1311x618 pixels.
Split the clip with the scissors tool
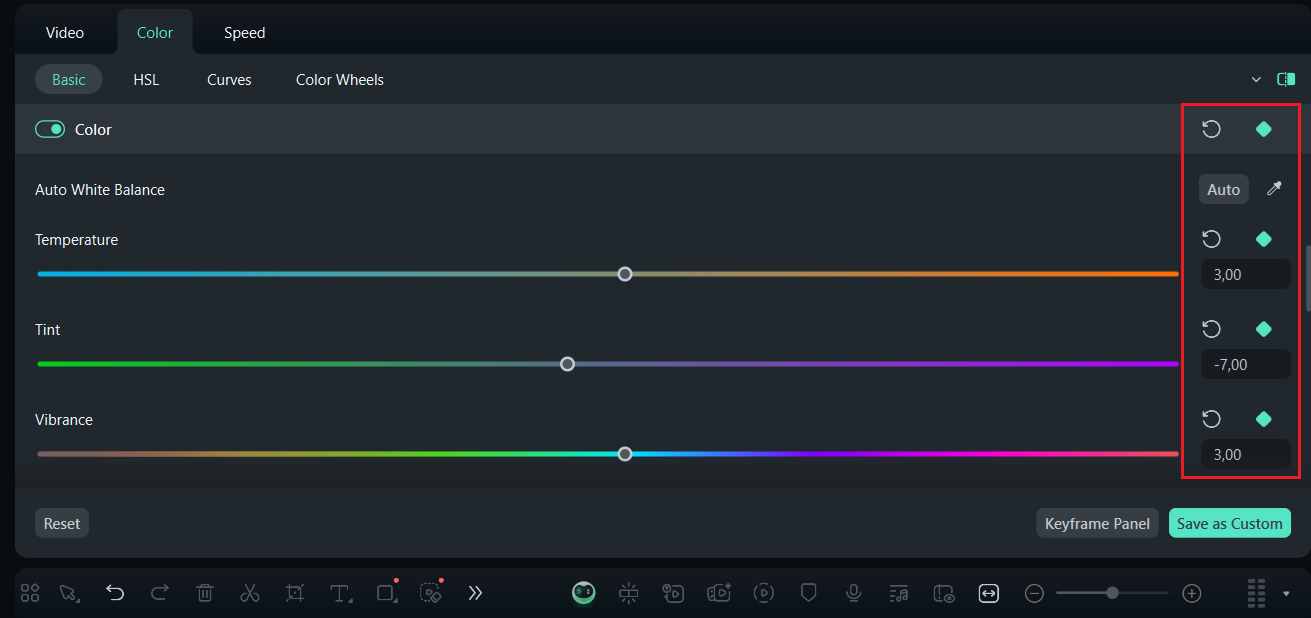click(x=250, y=592)
